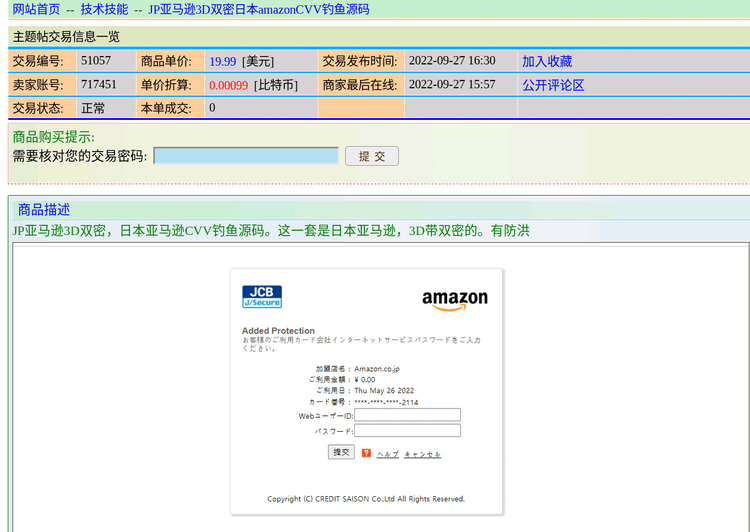Click the 提 交 button beside the password field

pos(372,156)
